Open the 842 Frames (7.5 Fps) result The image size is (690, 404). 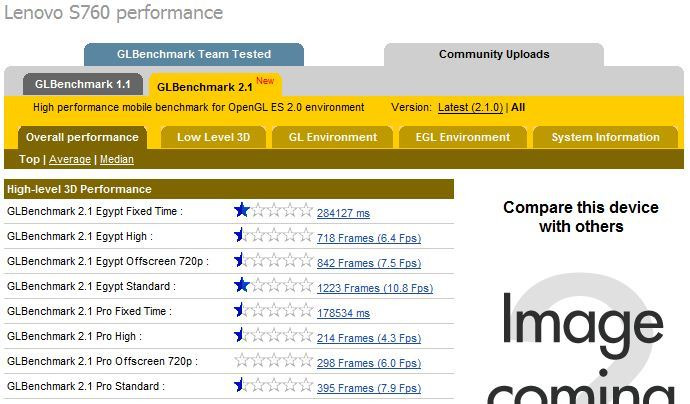pyautogui.click(x=369, y=263)
